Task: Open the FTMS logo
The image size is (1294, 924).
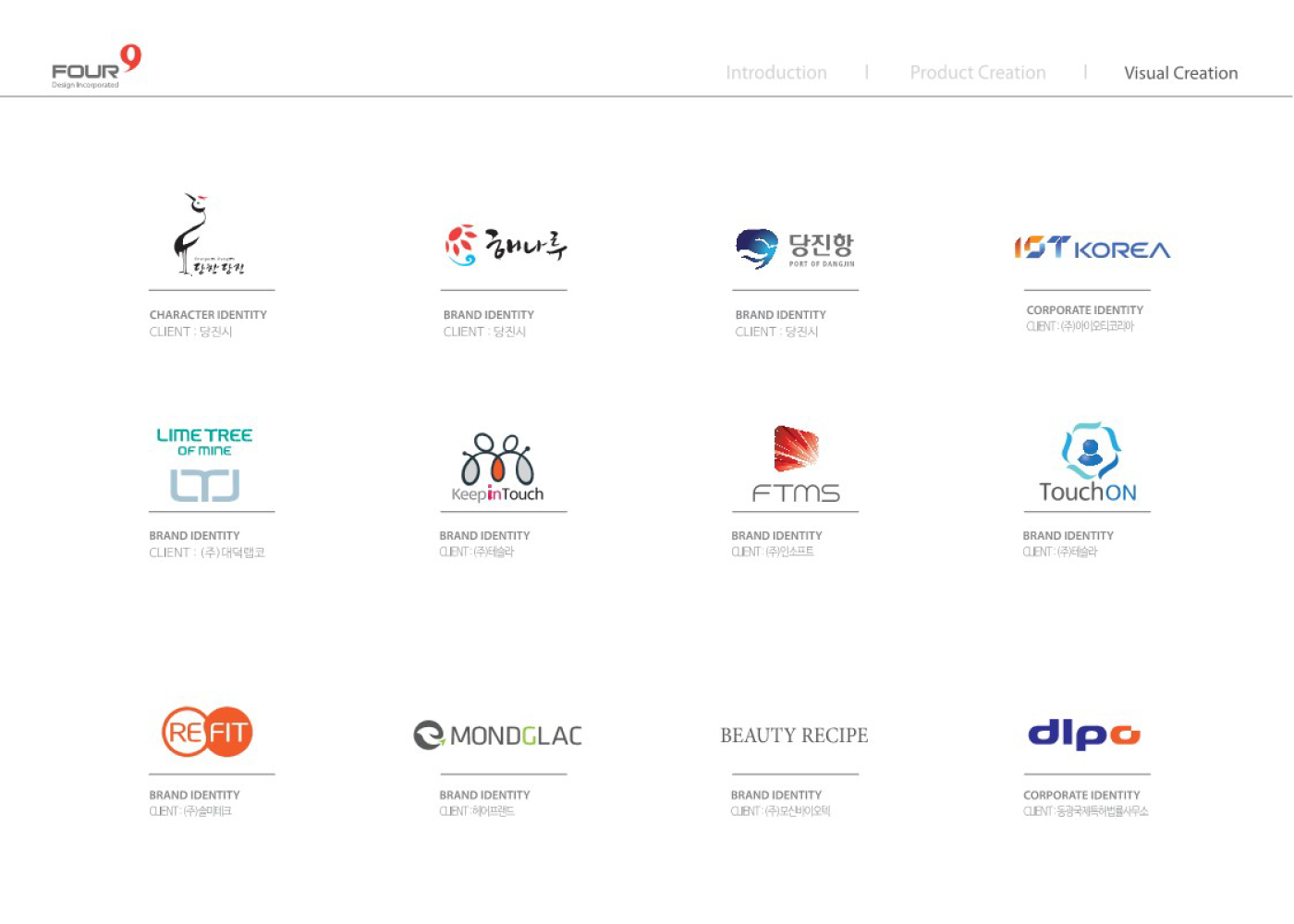Action: point(796,464)
